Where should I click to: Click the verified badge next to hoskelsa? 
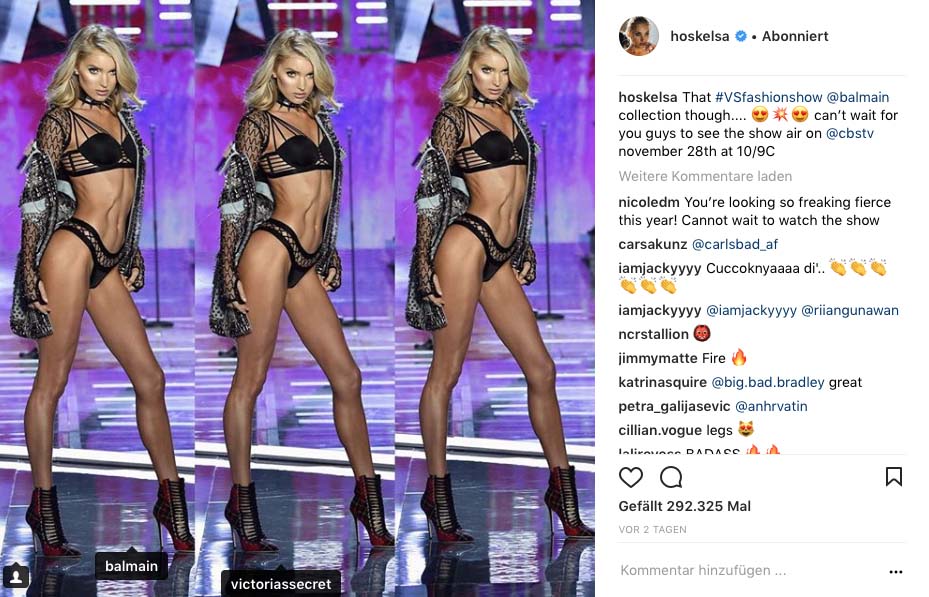click(x=741, y=36)
